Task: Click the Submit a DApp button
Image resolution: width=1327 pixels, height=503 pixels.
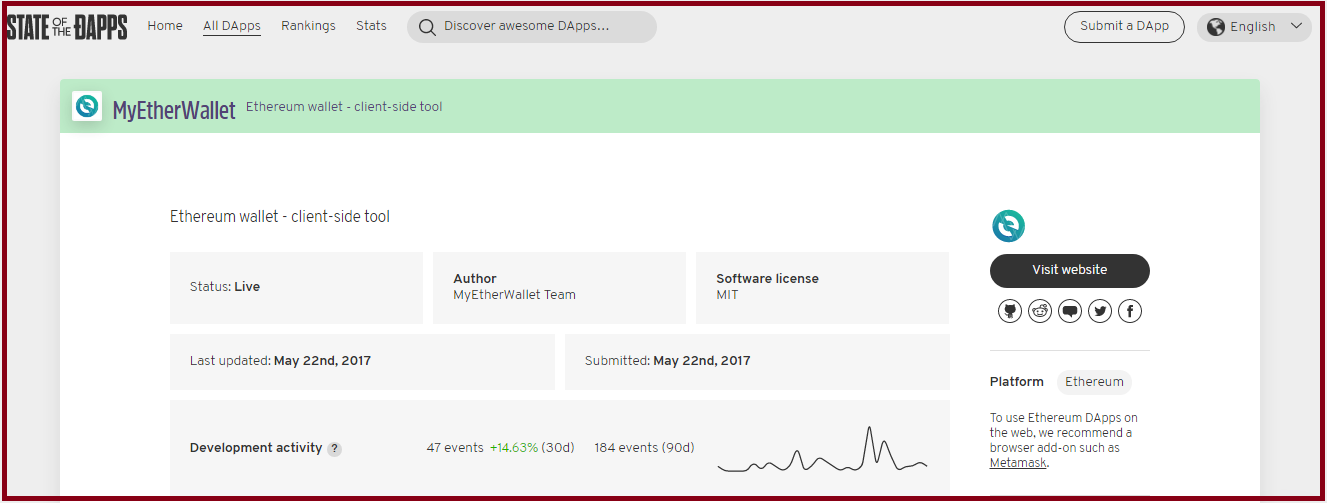Action: tap(1124, 27)
